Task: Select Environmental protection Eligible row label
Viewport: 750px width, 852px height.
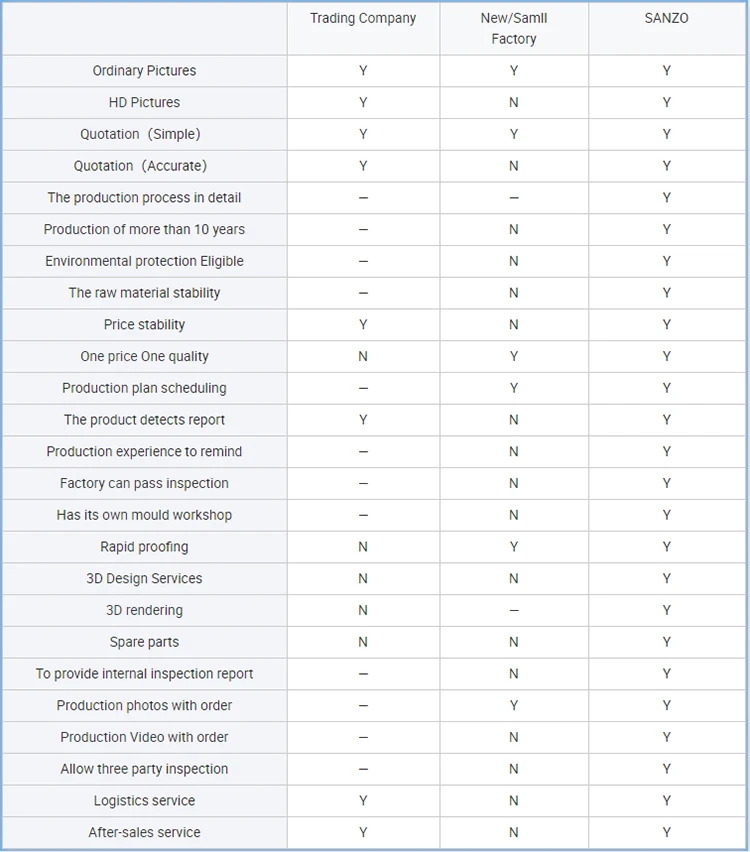Action: point(144,261)
